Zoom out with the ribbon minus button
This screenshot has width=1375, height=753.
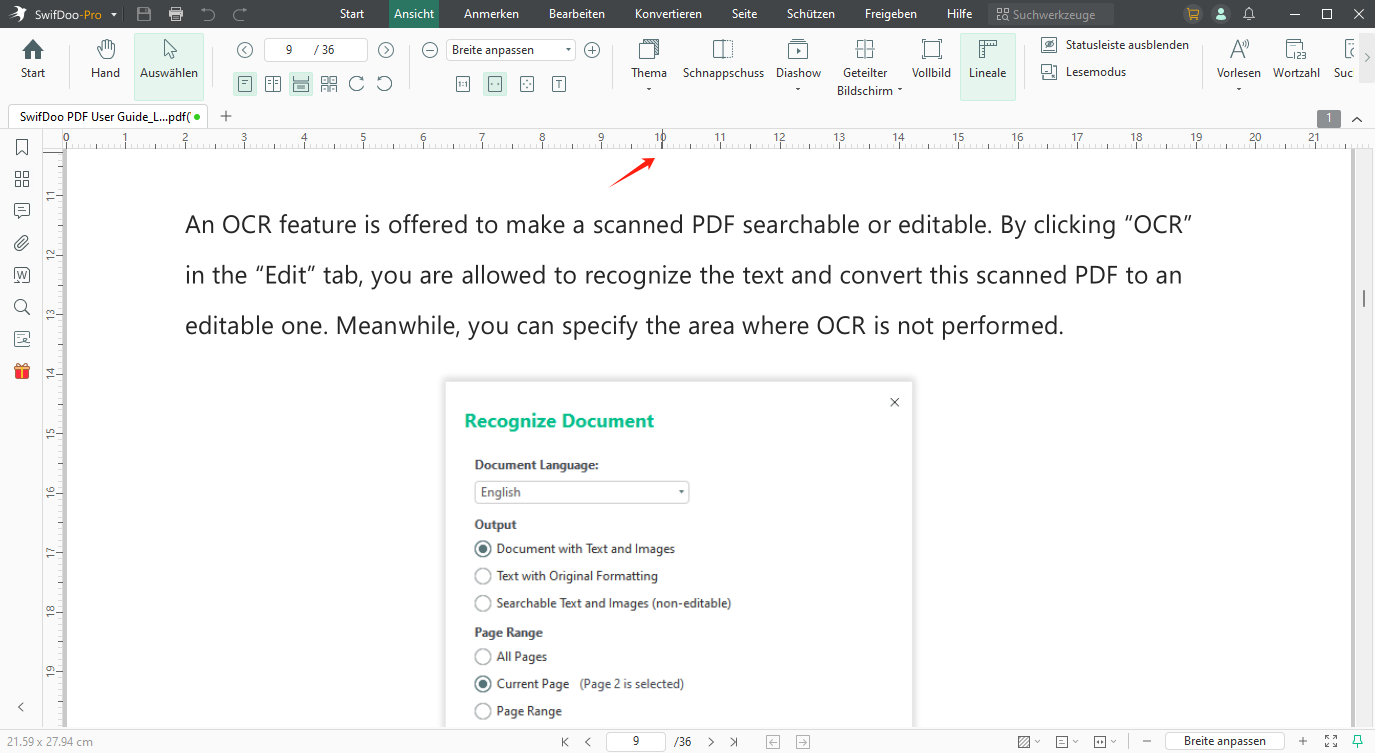coord(429,50)
